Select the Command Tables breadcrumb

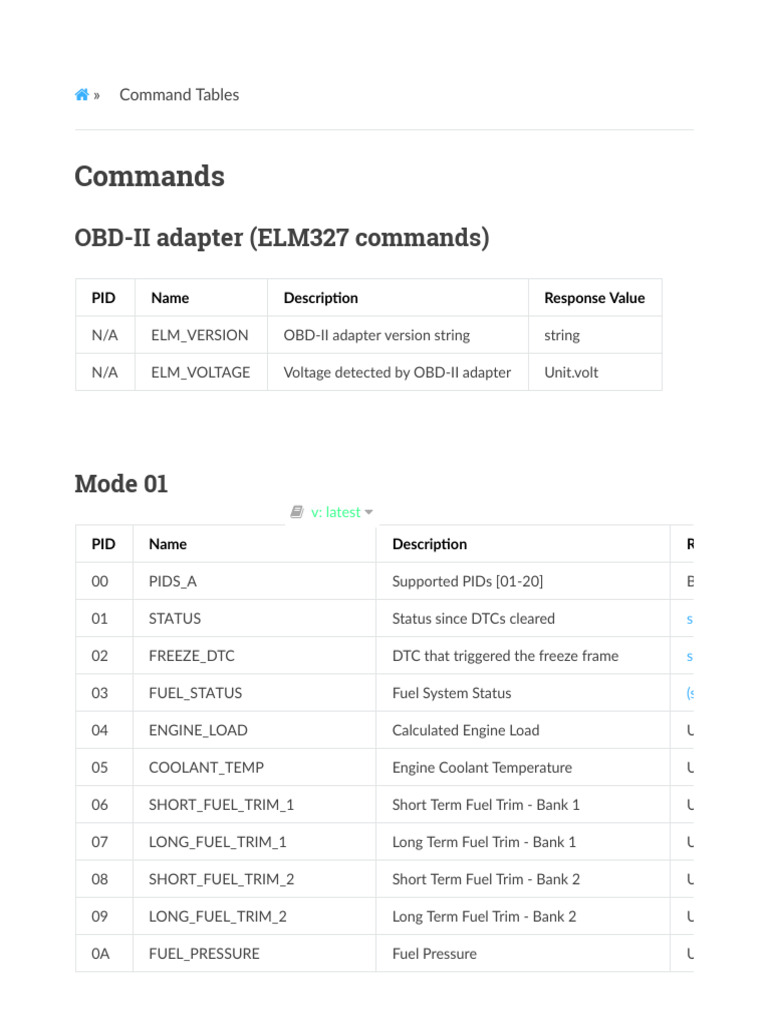179,95
